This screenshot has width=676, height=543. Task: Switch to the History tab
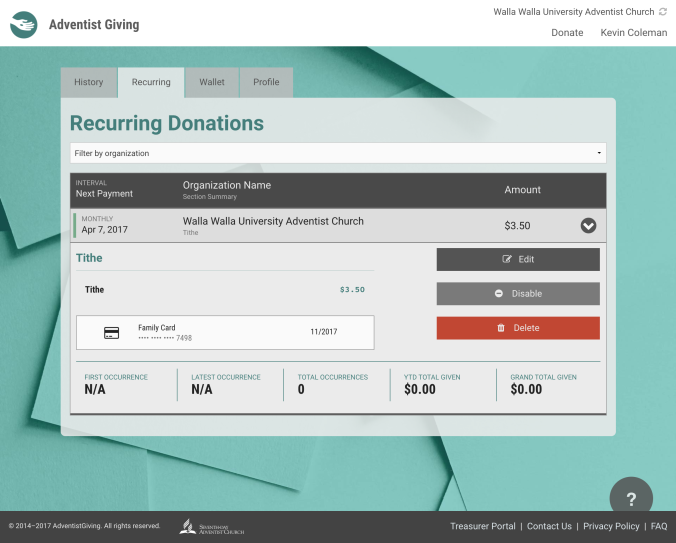coord(89,82)
